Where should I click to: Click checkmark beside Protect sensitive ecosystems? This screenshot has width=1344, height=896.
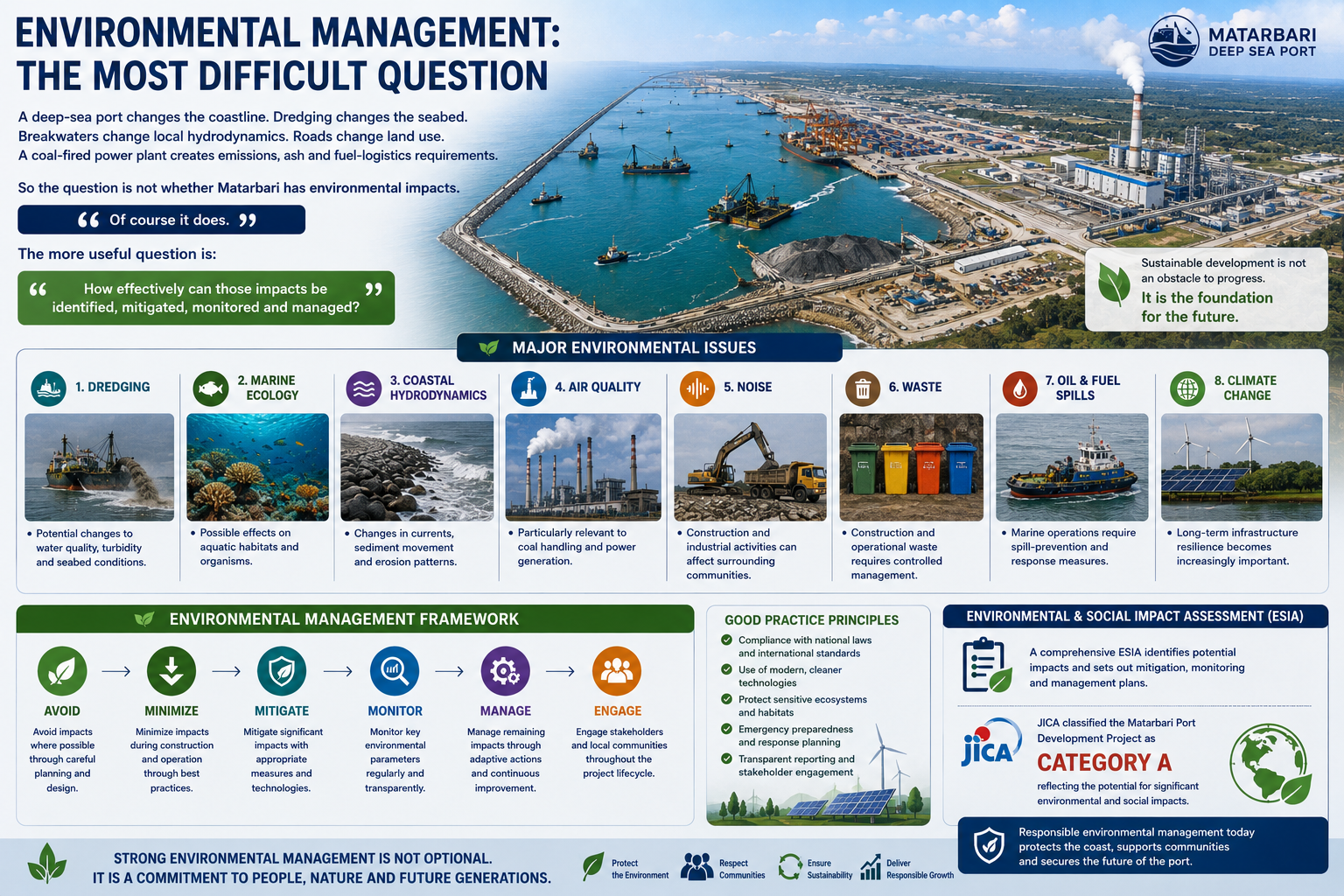[726, 699]
